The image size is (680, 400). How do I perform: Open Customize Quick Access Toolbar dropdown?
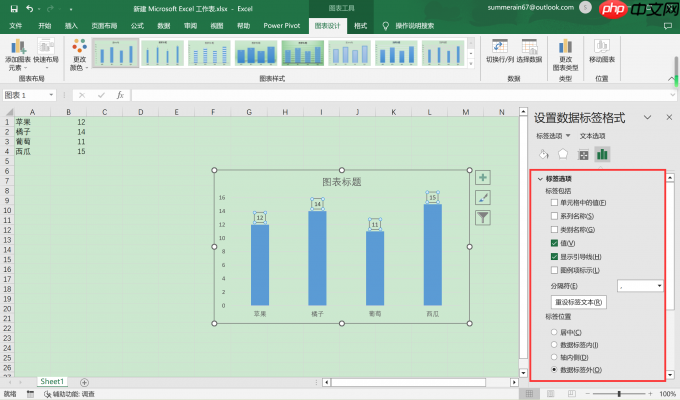[x=70, y=9]
